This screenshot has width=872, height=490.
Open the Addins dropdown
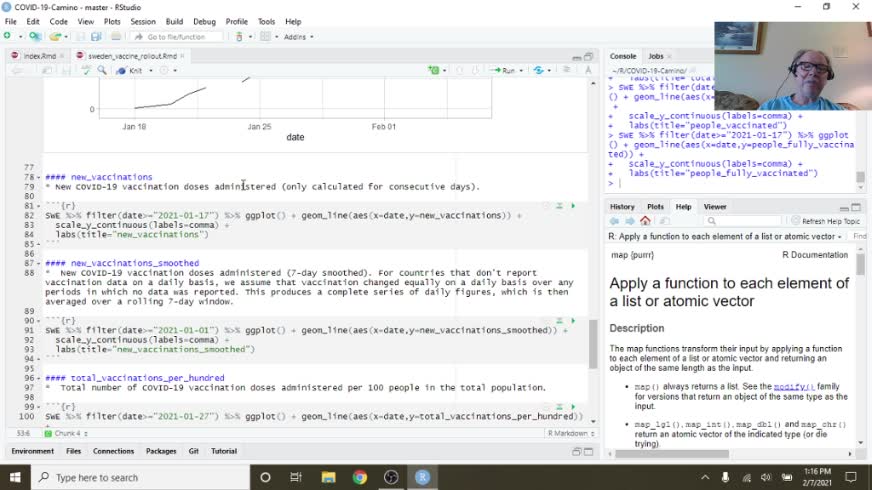pyautogui.click(x=298, y=37)
